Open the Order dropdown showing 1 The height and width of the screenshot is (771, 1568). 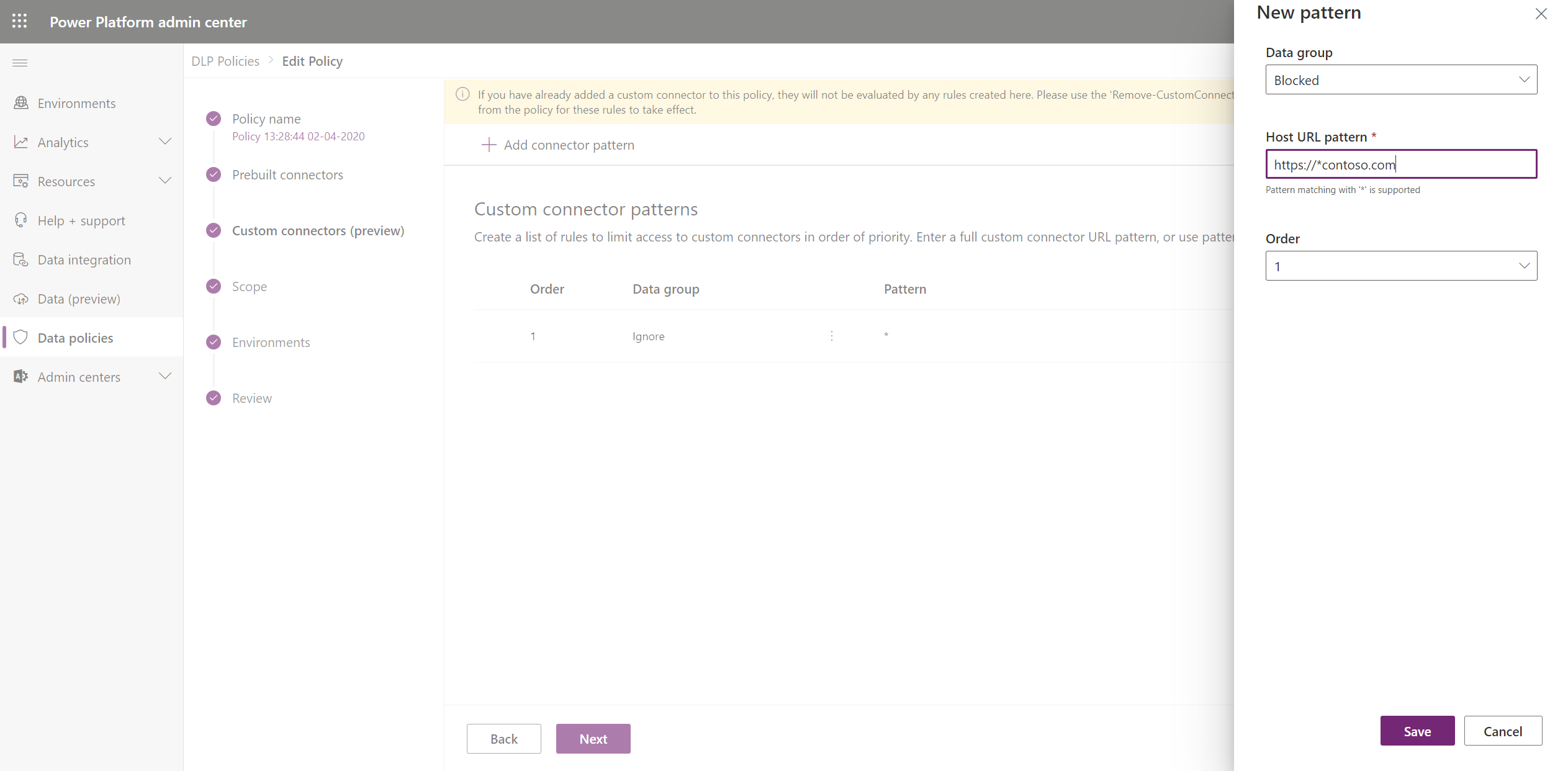pyautogui.click(x=1400, y=266)
